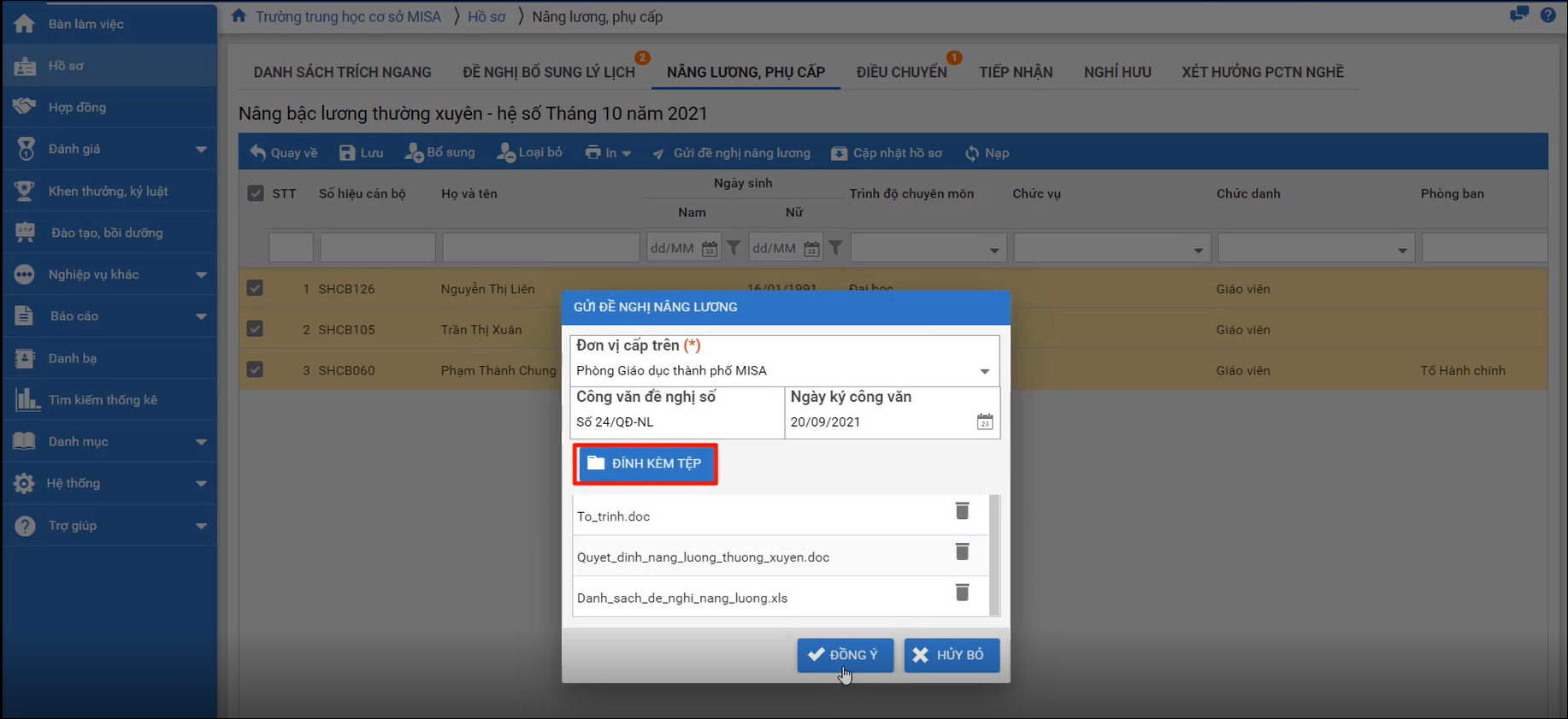
Task: Uncheck the row for Nguyễn Thị Liên
Action: 255,289
